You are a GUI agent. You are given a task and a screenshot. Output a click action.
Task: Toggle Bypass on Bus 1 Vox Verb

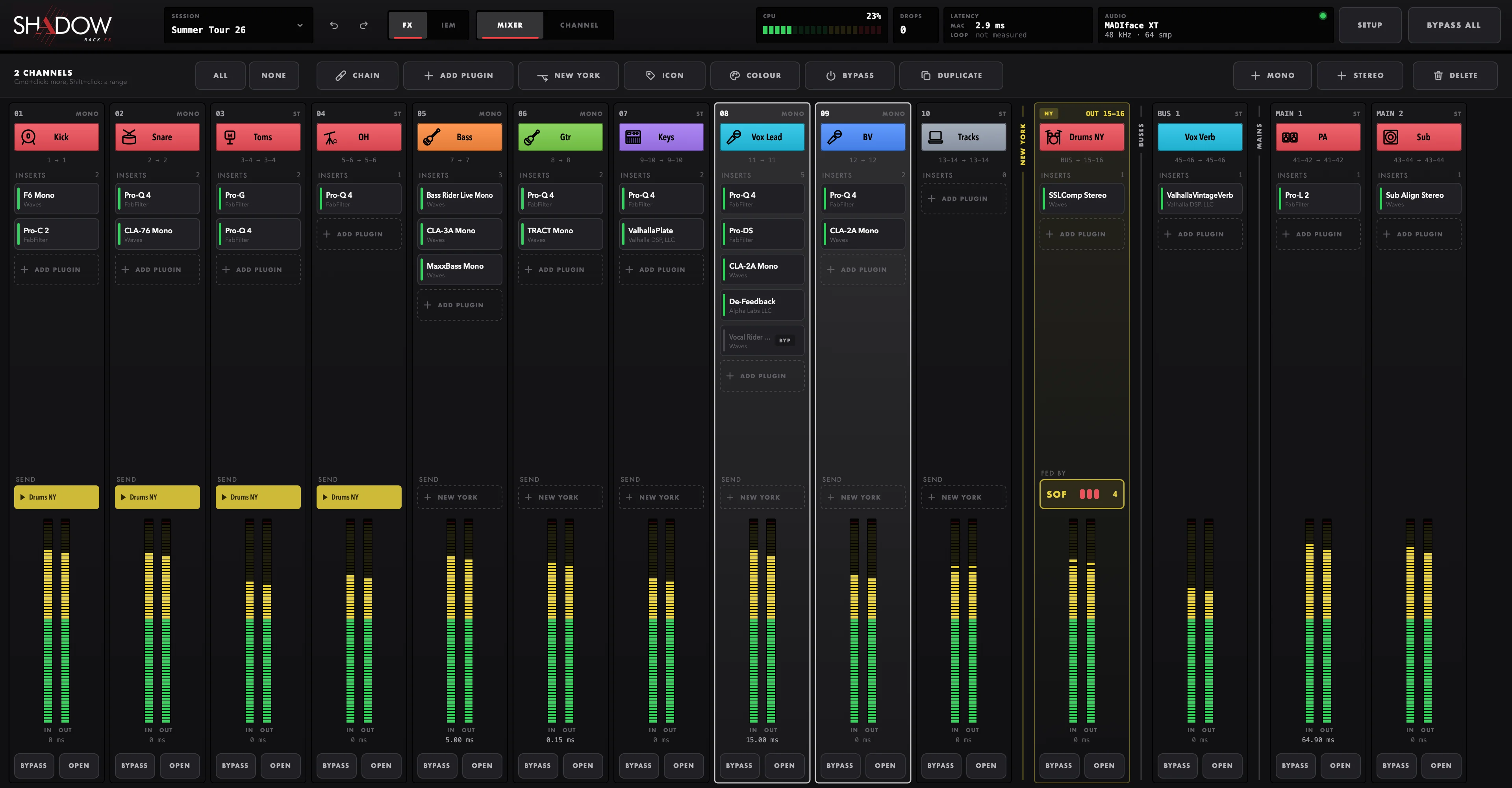tap(1177, 765)
